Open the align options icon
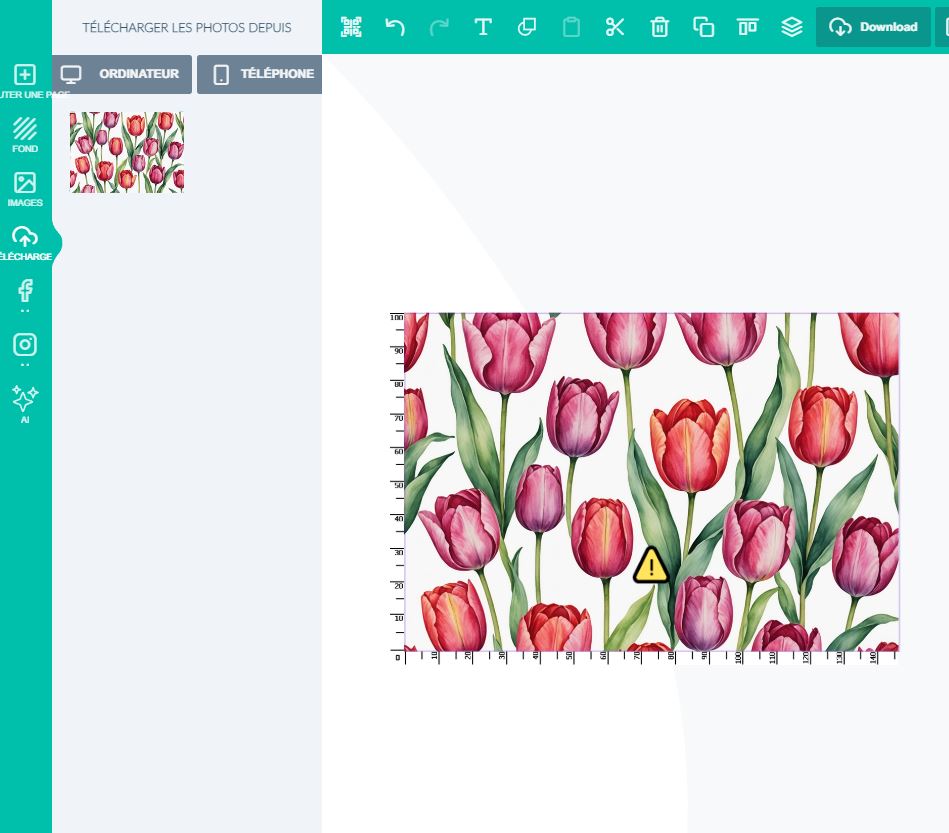 pyautogui.click(x=748, y=27)
